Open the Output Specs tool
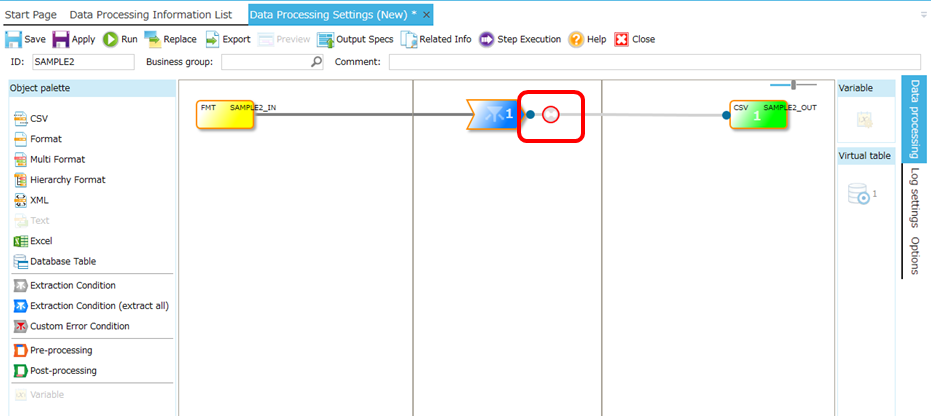 pyautogui.click(x=355, y=39)
